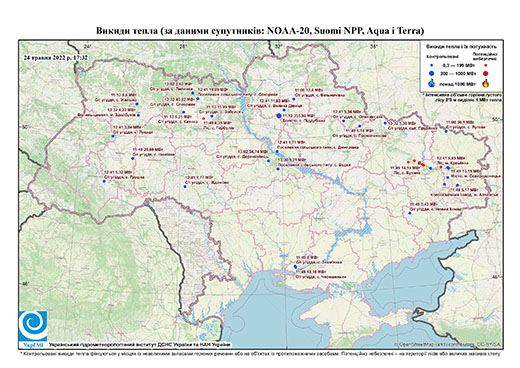Click the small blue dot in the legend
Viewport: 520px width, 368px height.
pos(432,65)
